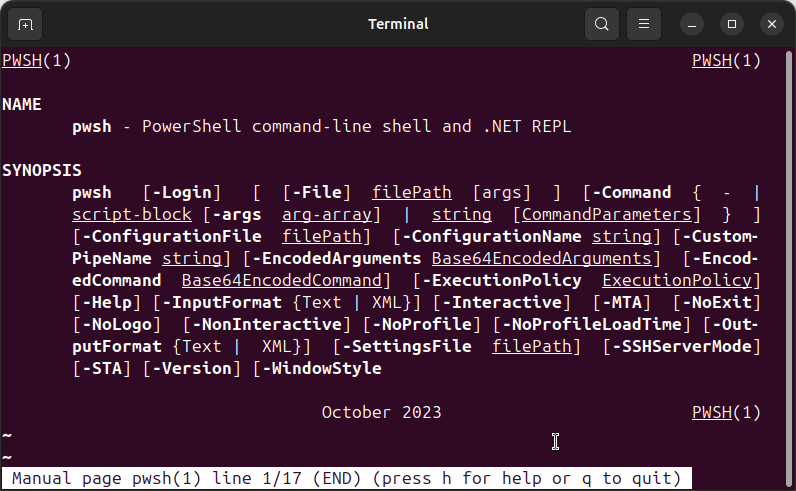Maximize the Terminal window

click(x=732, y=24)
